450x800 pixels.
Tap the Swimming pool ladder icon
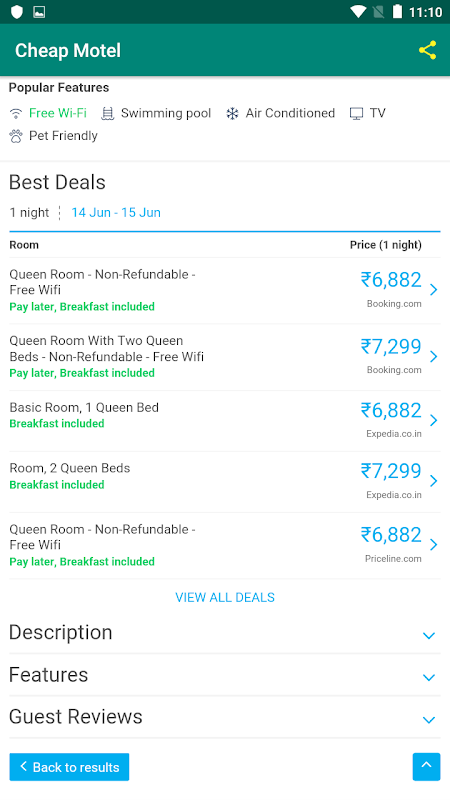tap(107, 113)
